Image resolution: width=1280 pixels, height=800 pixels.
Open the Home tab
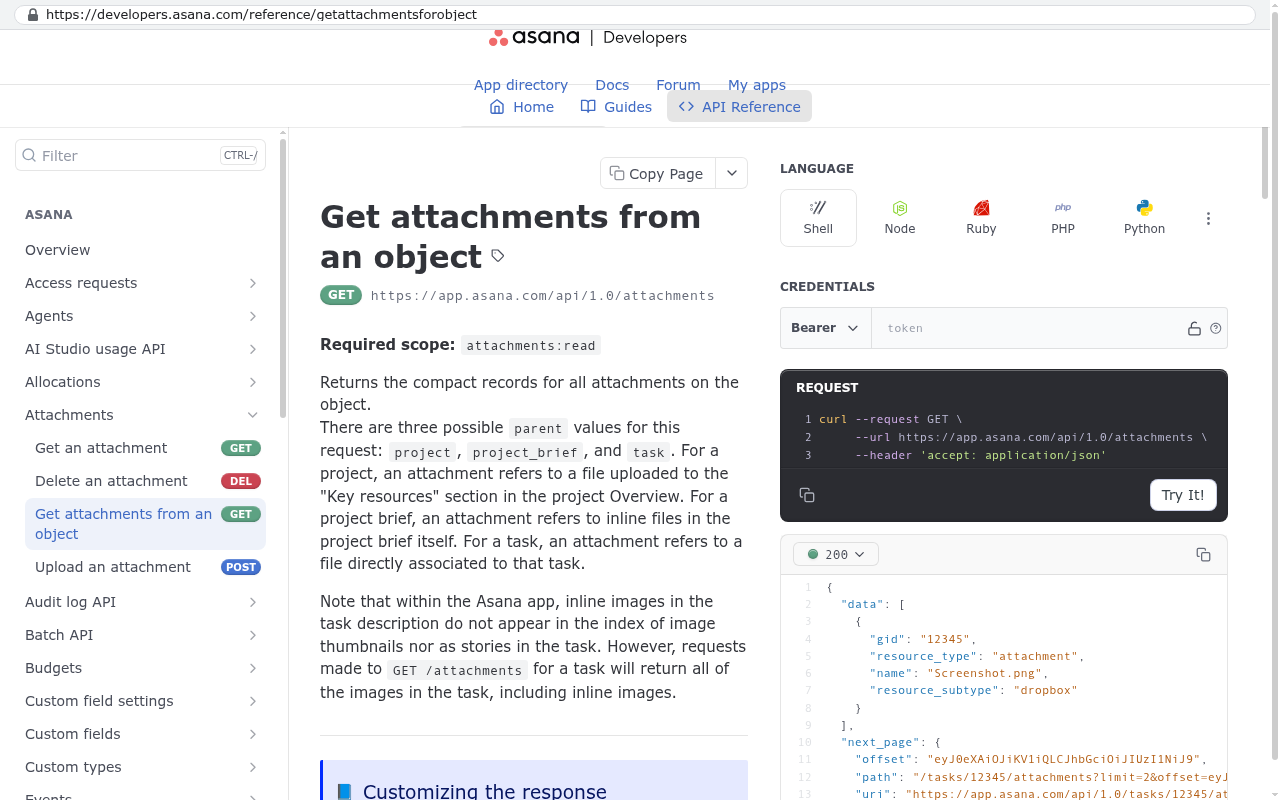[521, 106]
